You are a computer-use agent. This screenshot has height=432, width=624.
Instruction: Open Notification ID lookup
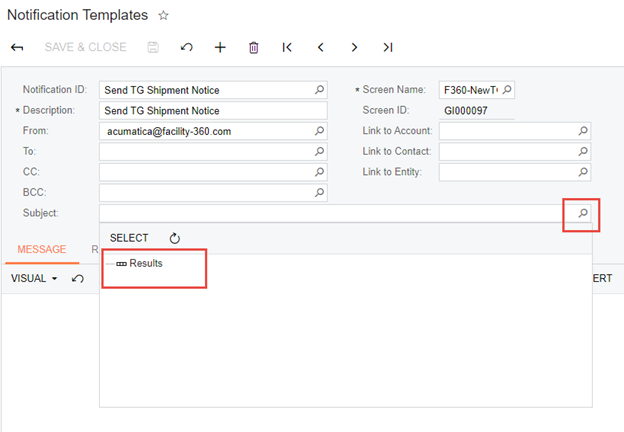(x=319, y=90)
